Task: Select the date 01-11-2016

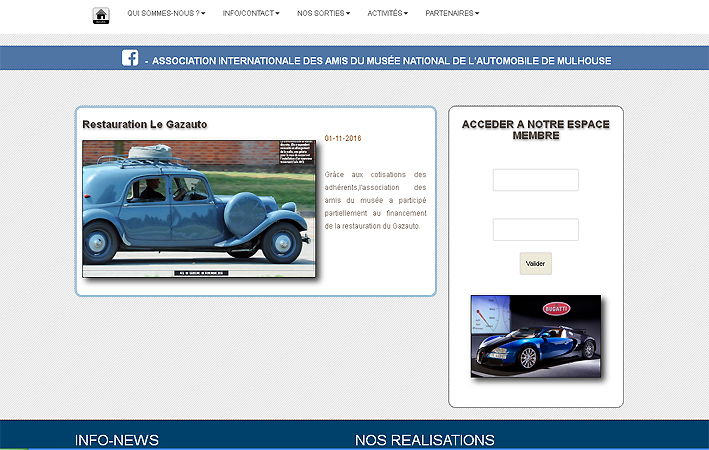Action: pyautogui.click(x=343, y=138)
